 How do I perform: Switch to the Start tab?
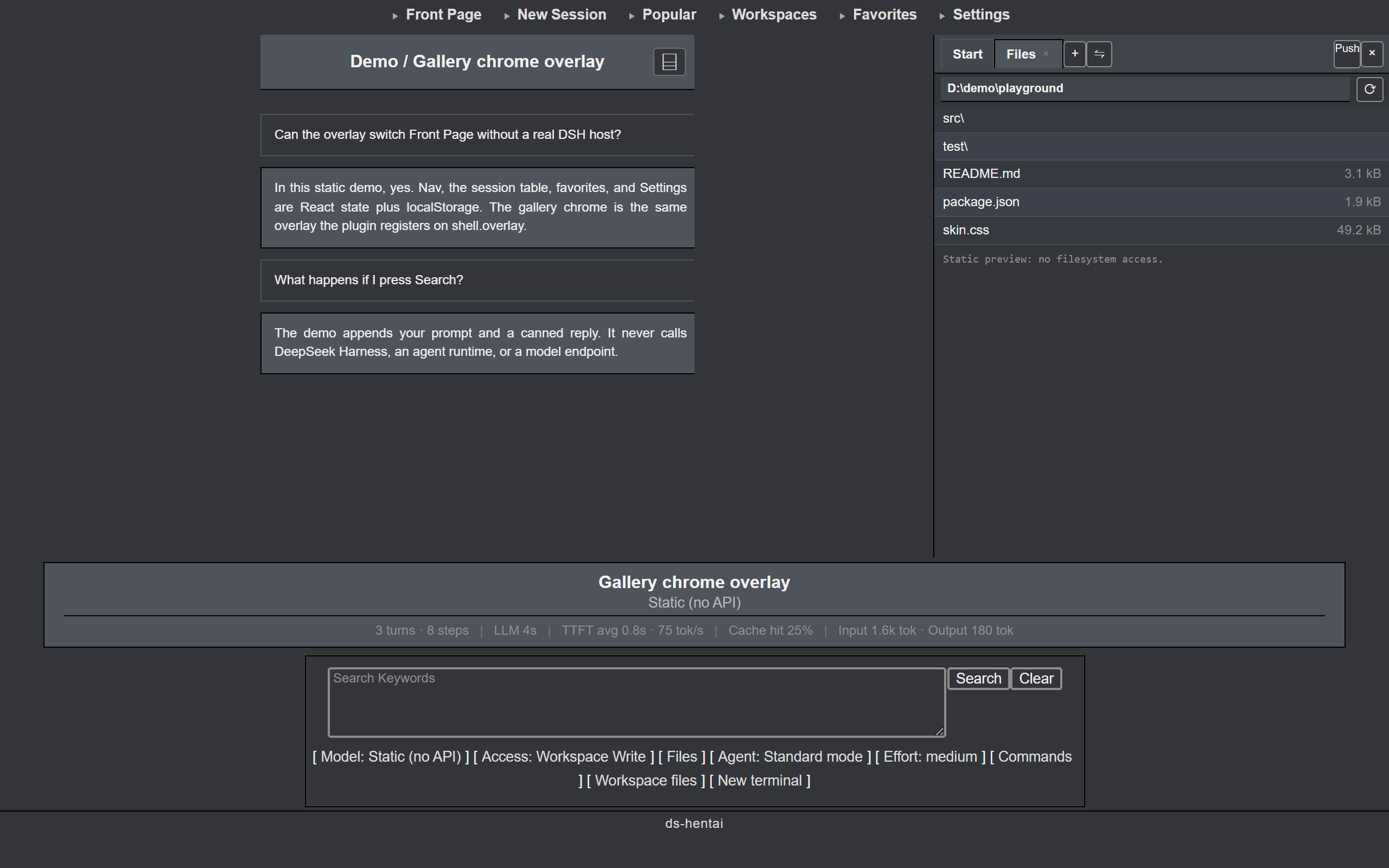pyautogui.click(x=967, y=54)
